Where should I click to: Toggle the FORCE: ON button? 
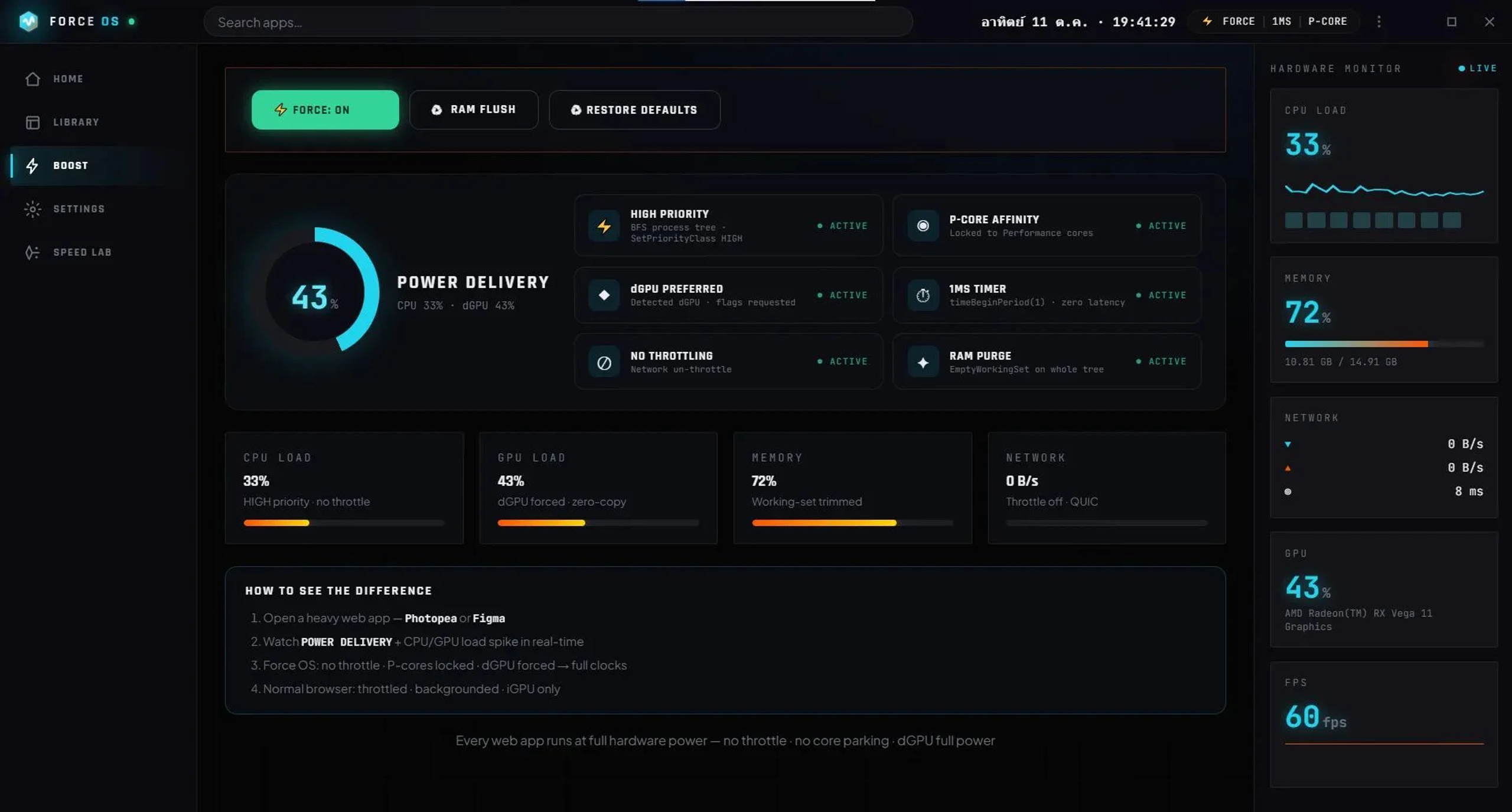[325, 110]
